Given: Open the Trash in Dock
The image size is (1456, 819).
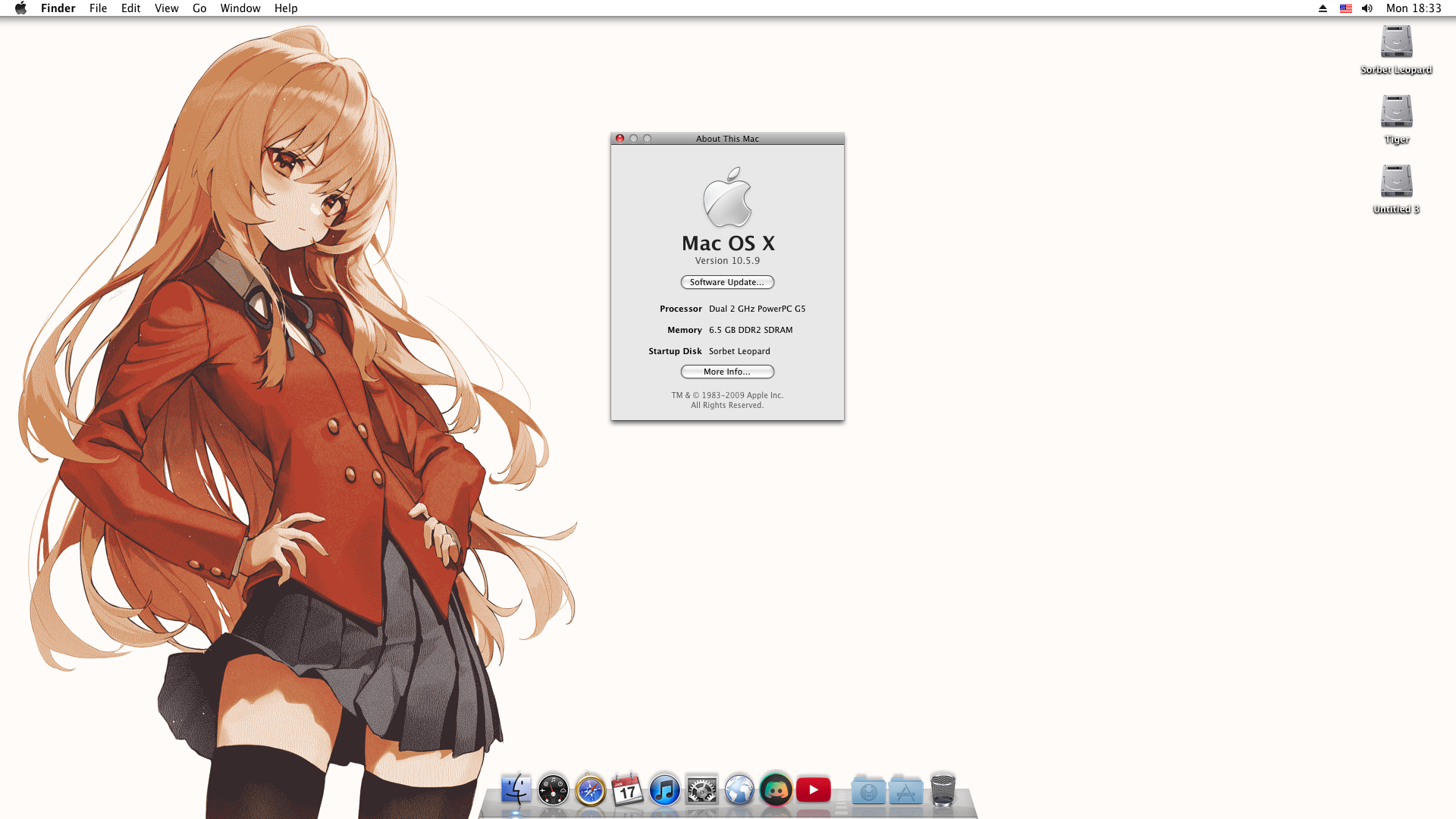Looking at the screenshot, I should click(943, 789).
